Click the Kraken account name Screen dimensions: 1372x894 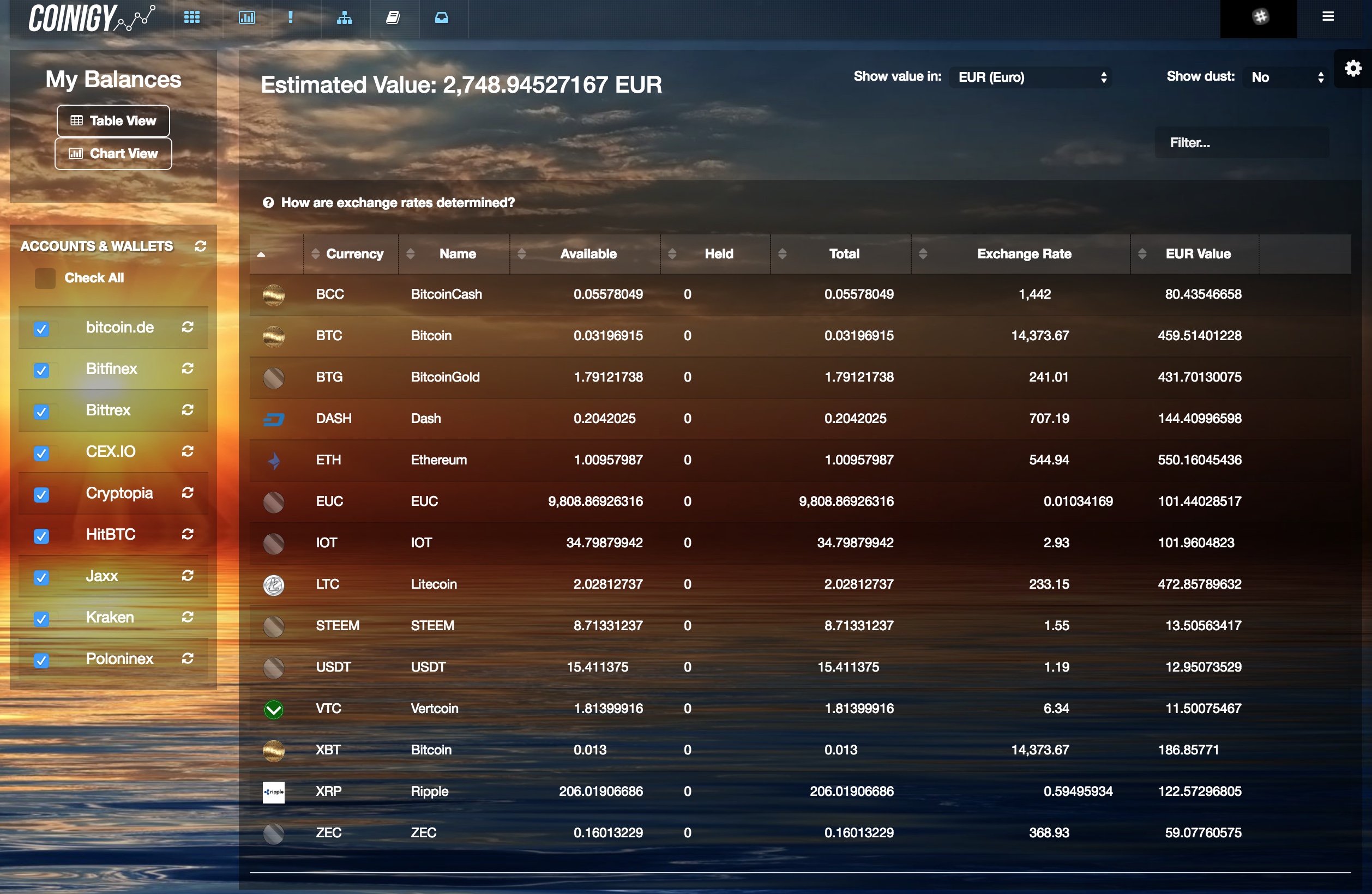[x=110, y=617]
